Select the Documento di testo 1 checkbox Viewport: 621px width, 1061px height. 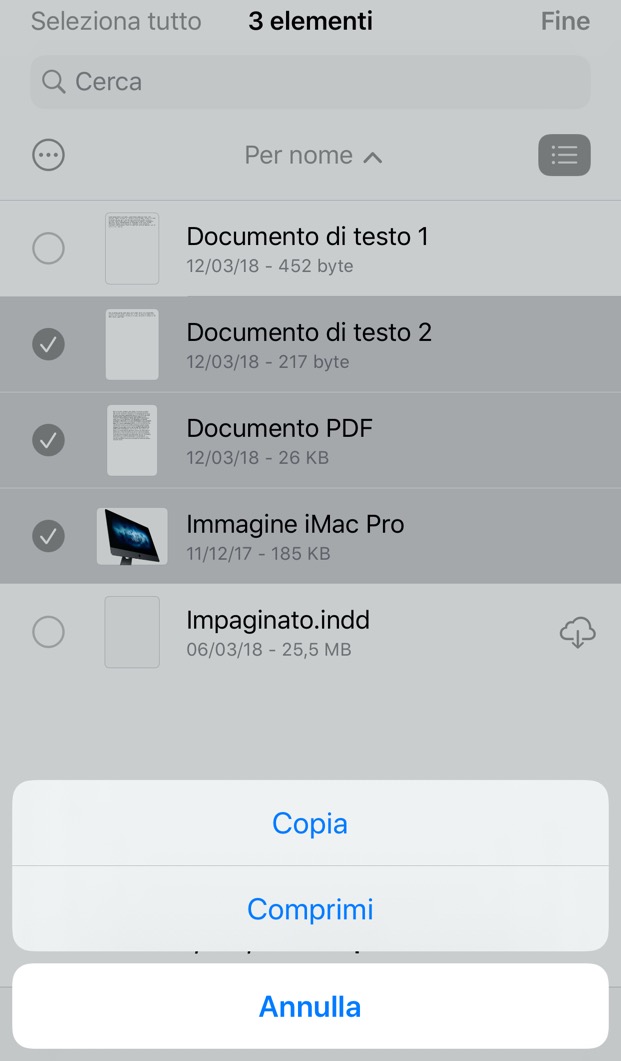coord(49,248)
